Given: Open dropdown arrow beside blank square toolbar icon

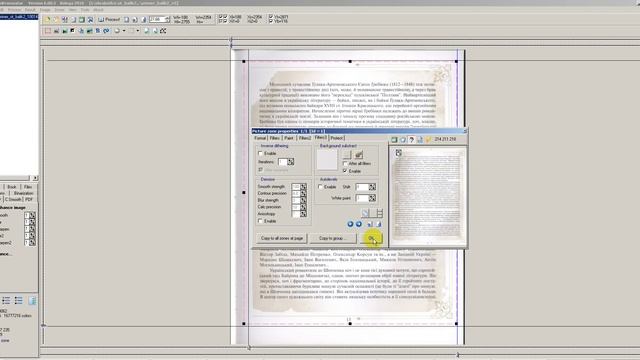Looking at the screenshot, I should point(138,31).
